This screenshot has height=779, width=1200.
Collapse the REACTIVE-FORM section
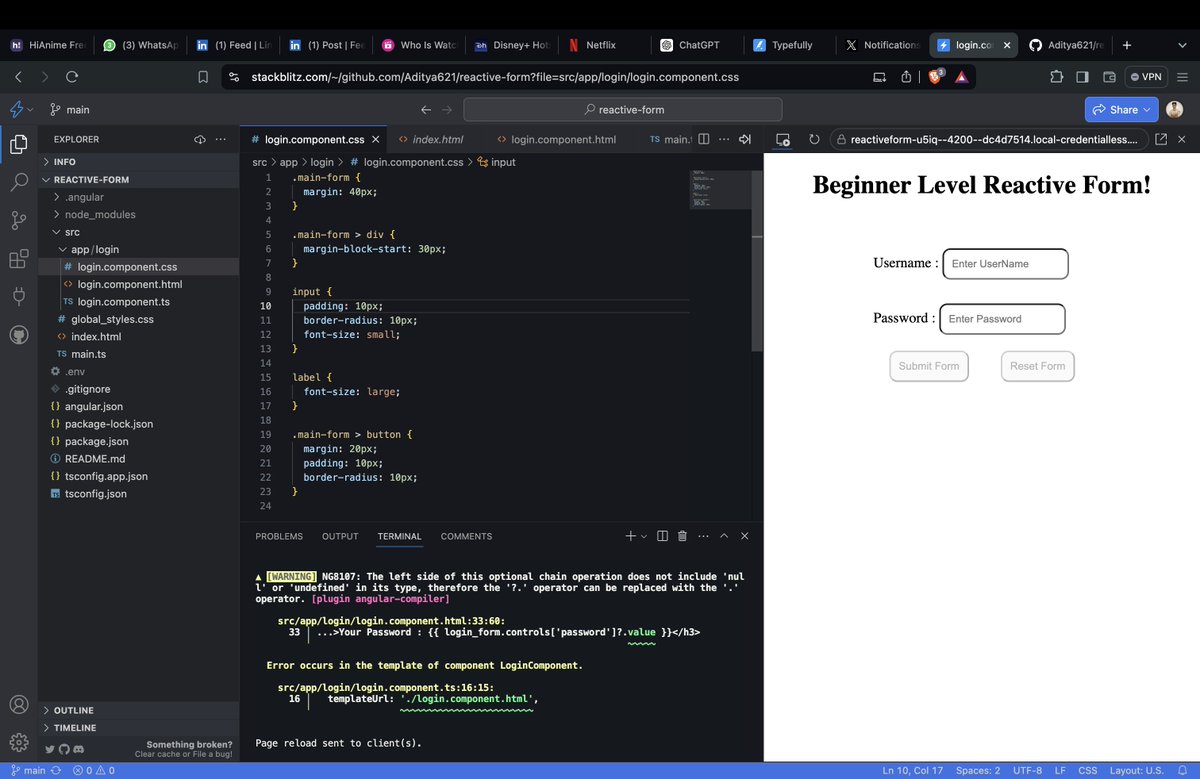coord(139,179)
